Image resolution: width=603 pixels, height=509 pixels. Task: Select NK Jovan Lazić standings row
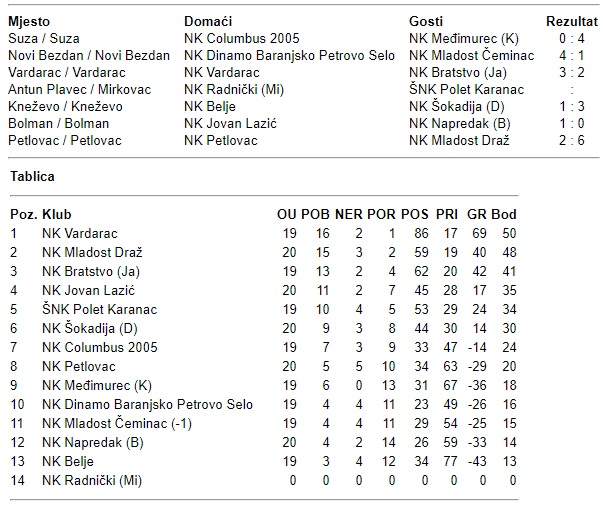pos(264,290)
